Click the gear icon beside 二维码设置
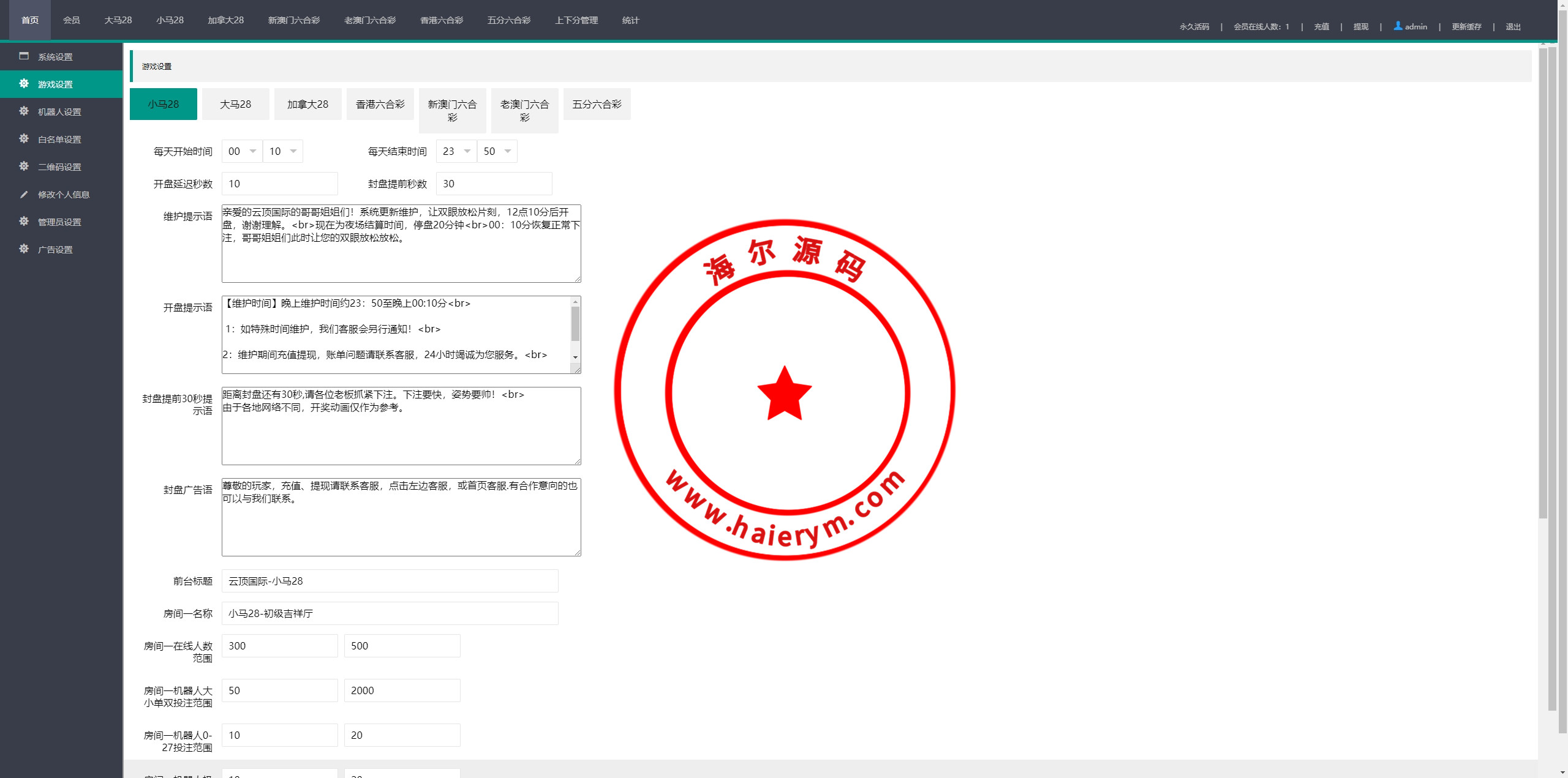This screenshot has width=1568, height=778. [24, 166]
